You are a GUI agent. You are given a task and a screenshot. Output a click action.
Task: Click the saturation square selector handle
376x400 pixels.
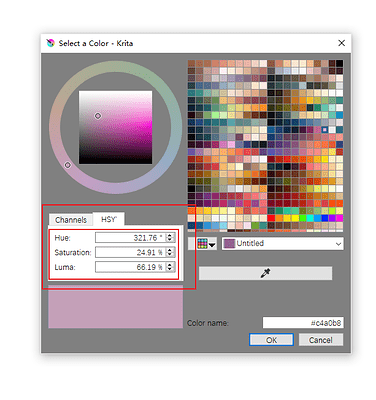pyautogui.click(x=98, y=116)
